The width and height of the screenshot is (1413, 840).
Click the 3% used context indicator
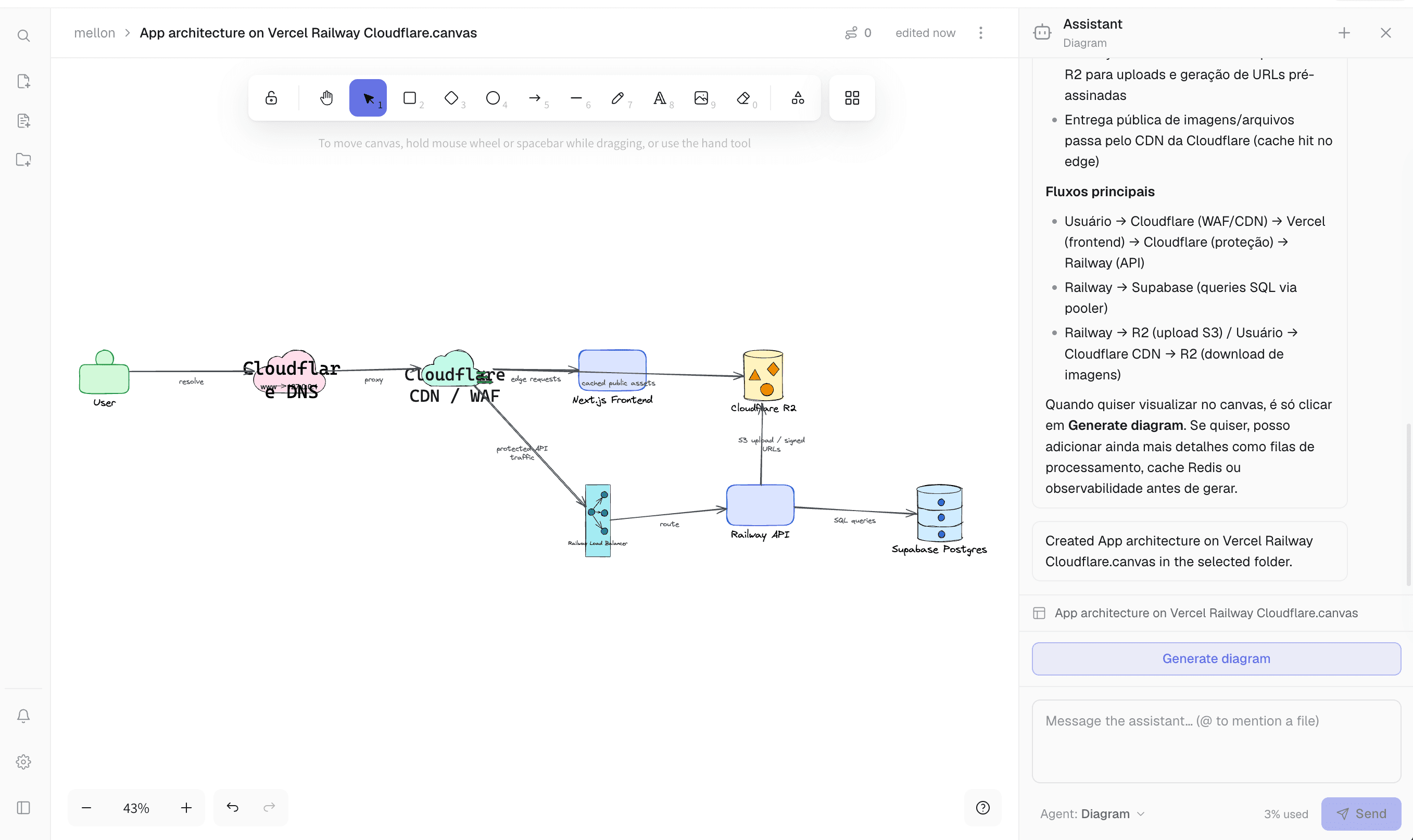1285,814
